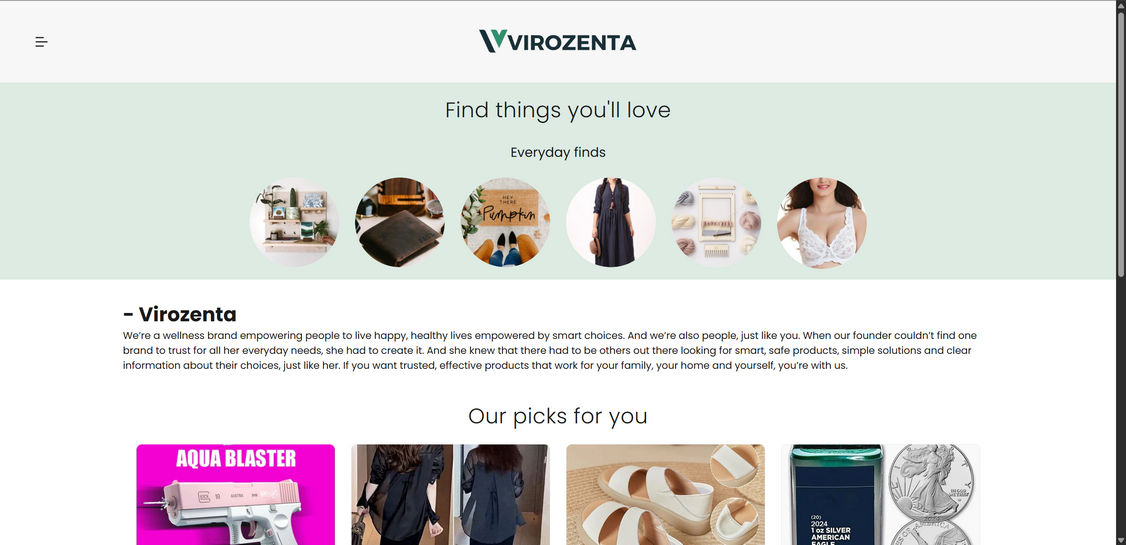Open the Hey There Pumpkin doormat circle
This screenshot has width=1126, height=545.
(505, 222)
